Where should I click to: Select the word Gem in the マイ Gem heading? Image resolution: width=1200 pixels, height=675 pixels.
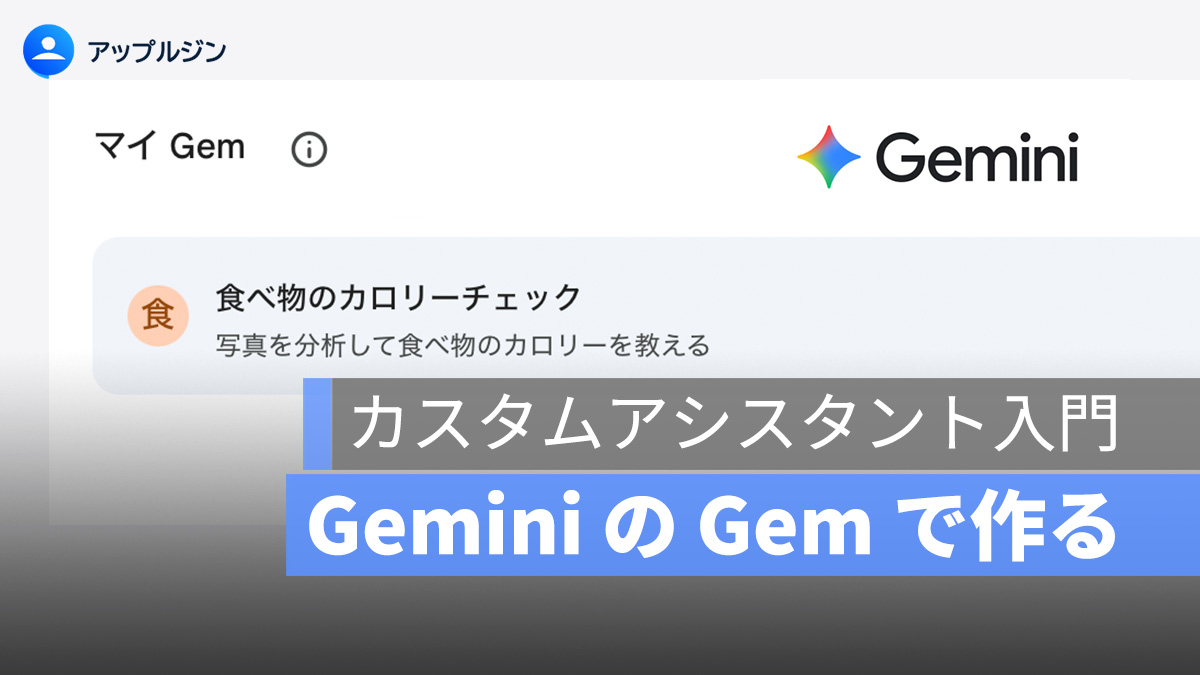[x=207, y=148]
